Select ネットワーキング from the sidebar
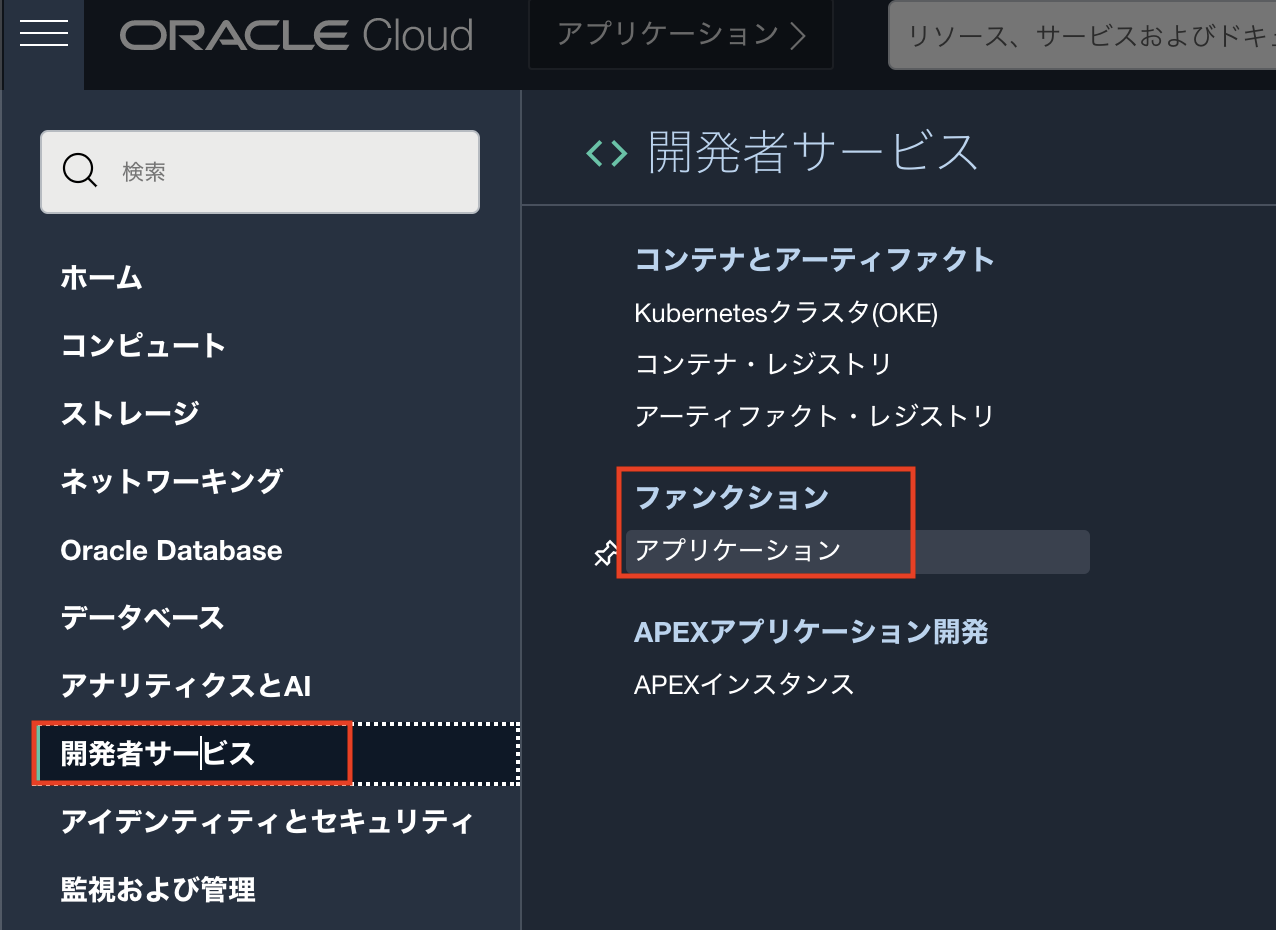This screenshot has width=1276, height=930. (171, 481)
